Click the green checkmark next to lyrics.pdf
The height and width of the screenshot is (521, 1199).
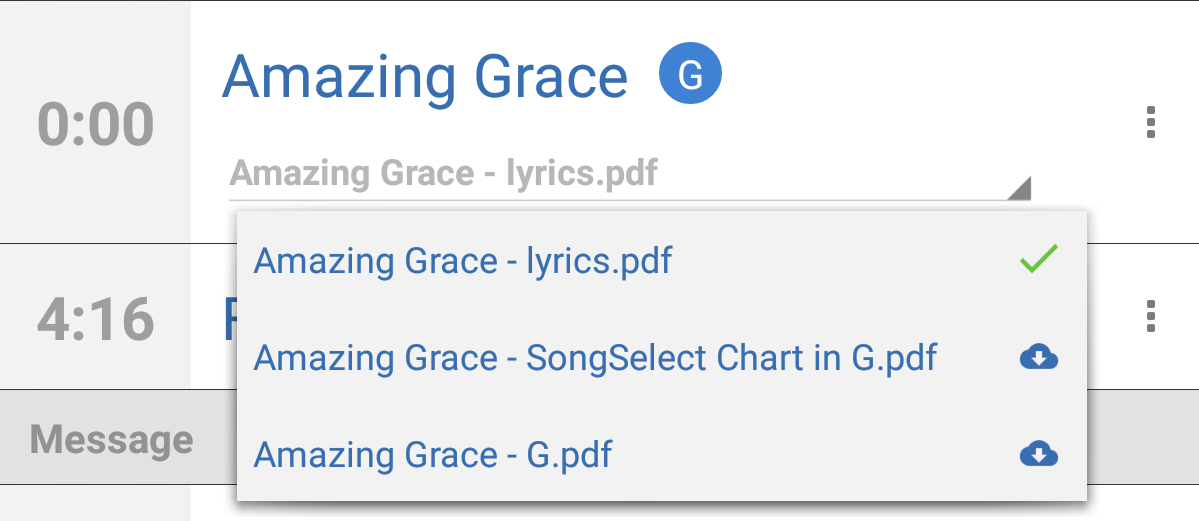1038,260
